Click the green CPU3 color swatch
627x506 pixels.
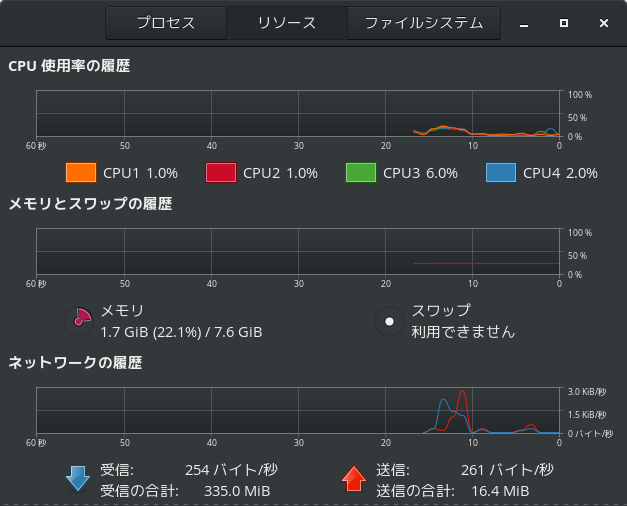(361, 173)
